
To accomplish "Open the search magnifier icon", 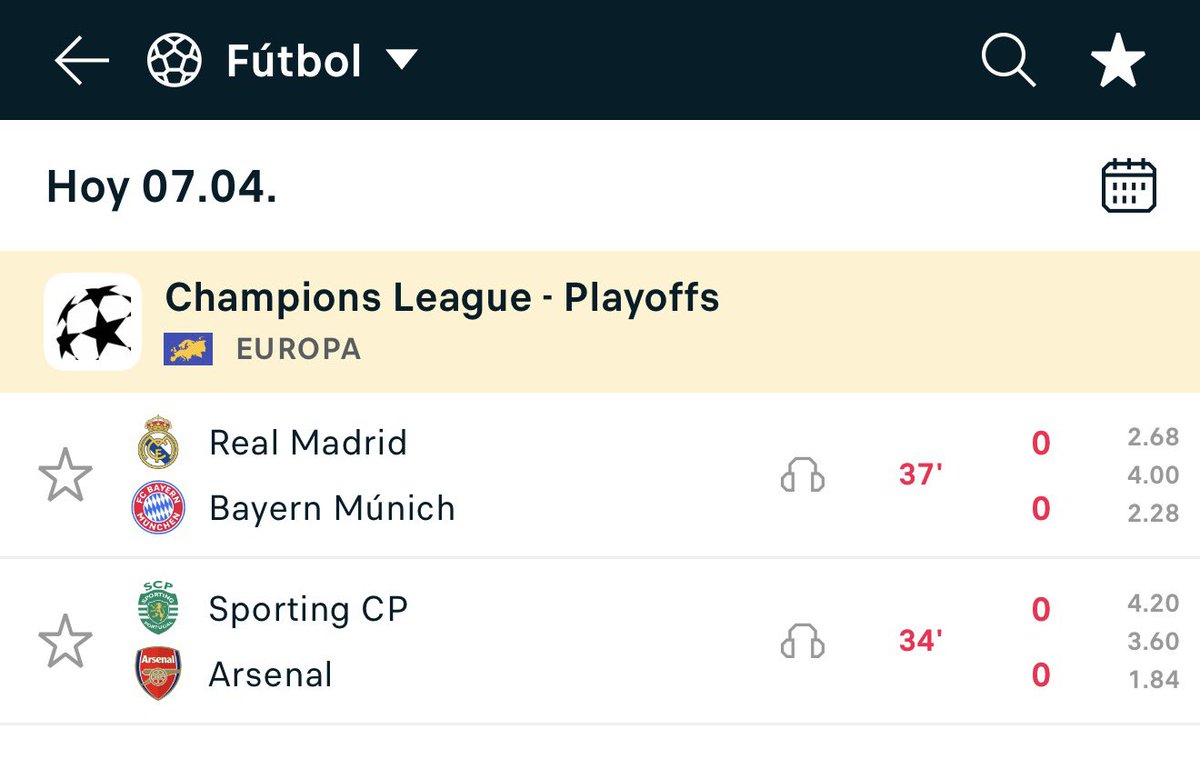I will click(x=1007, y=61).
